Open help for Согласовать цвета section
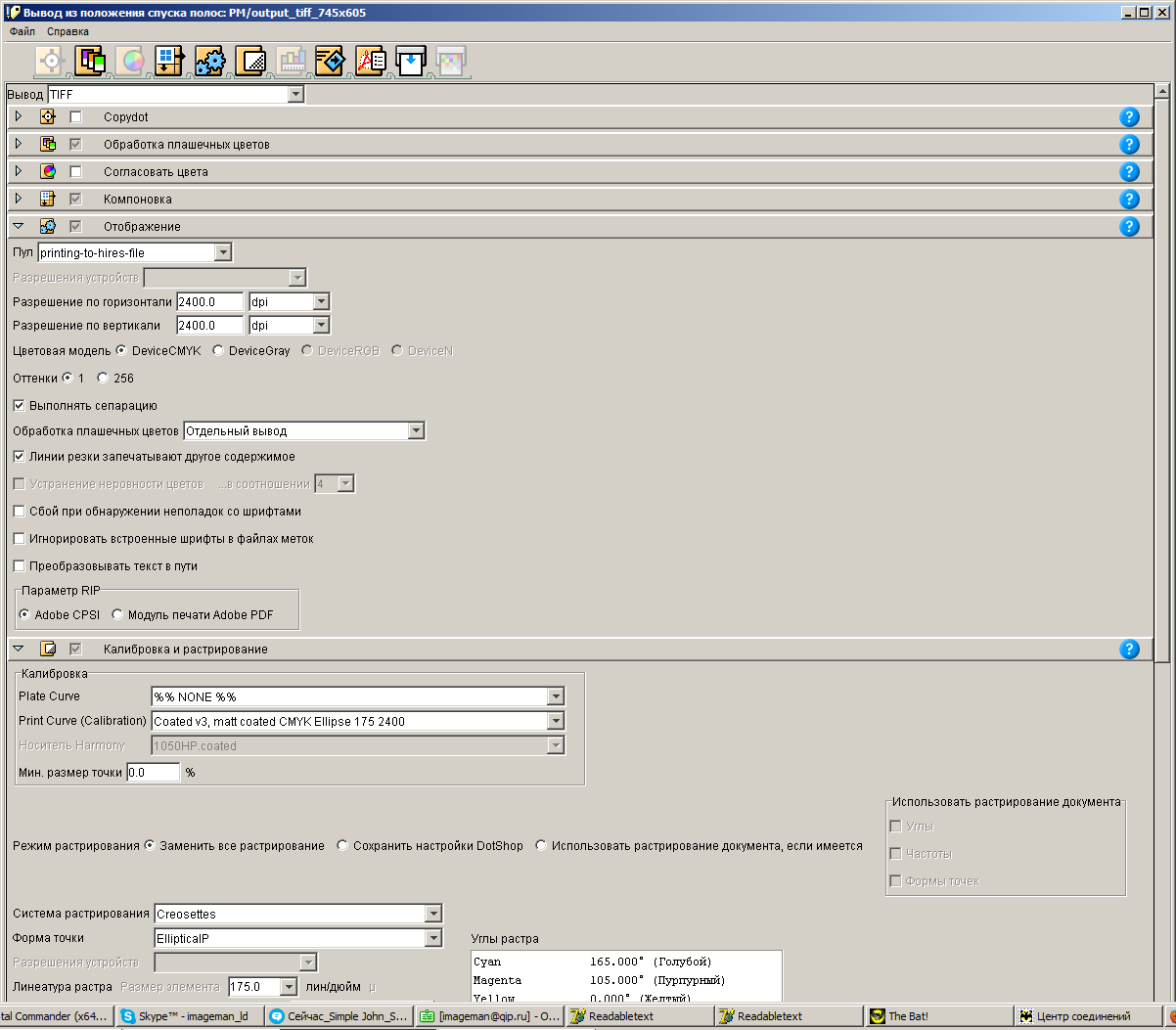The width and height of the screenshot is (1176, 1030). 1129,172
